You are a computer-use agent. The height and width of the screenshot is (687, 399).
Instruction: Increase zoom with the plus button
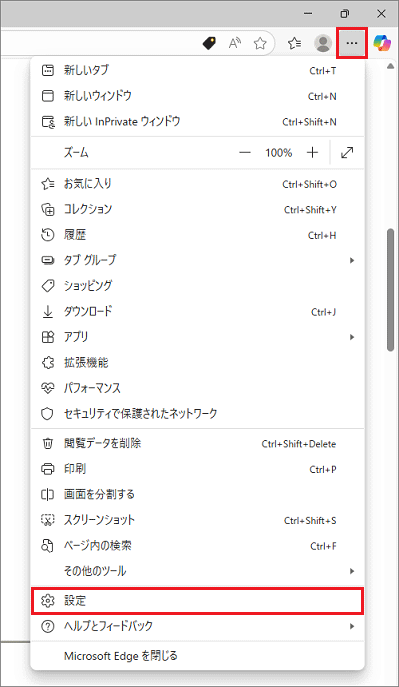[312, 152]
